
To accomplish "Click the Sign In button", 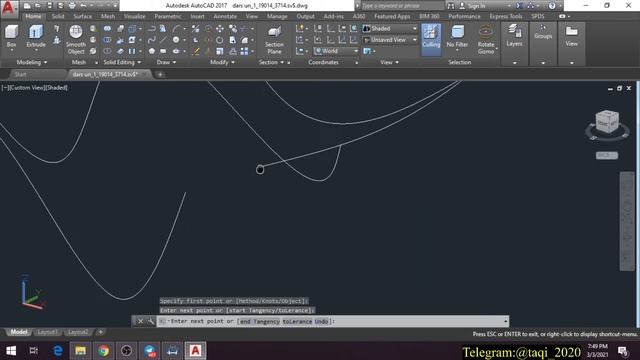I will coord(476,6).
